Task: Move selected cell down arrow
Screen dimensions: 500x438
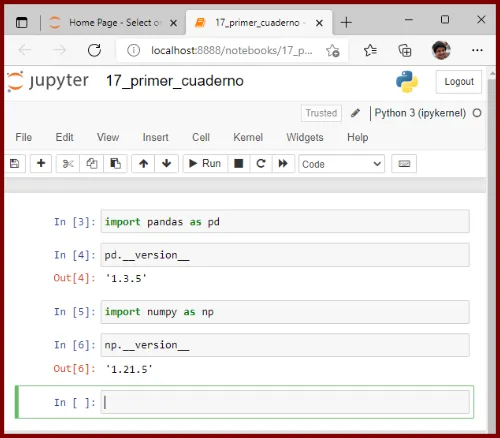Action: coord(166,164)
